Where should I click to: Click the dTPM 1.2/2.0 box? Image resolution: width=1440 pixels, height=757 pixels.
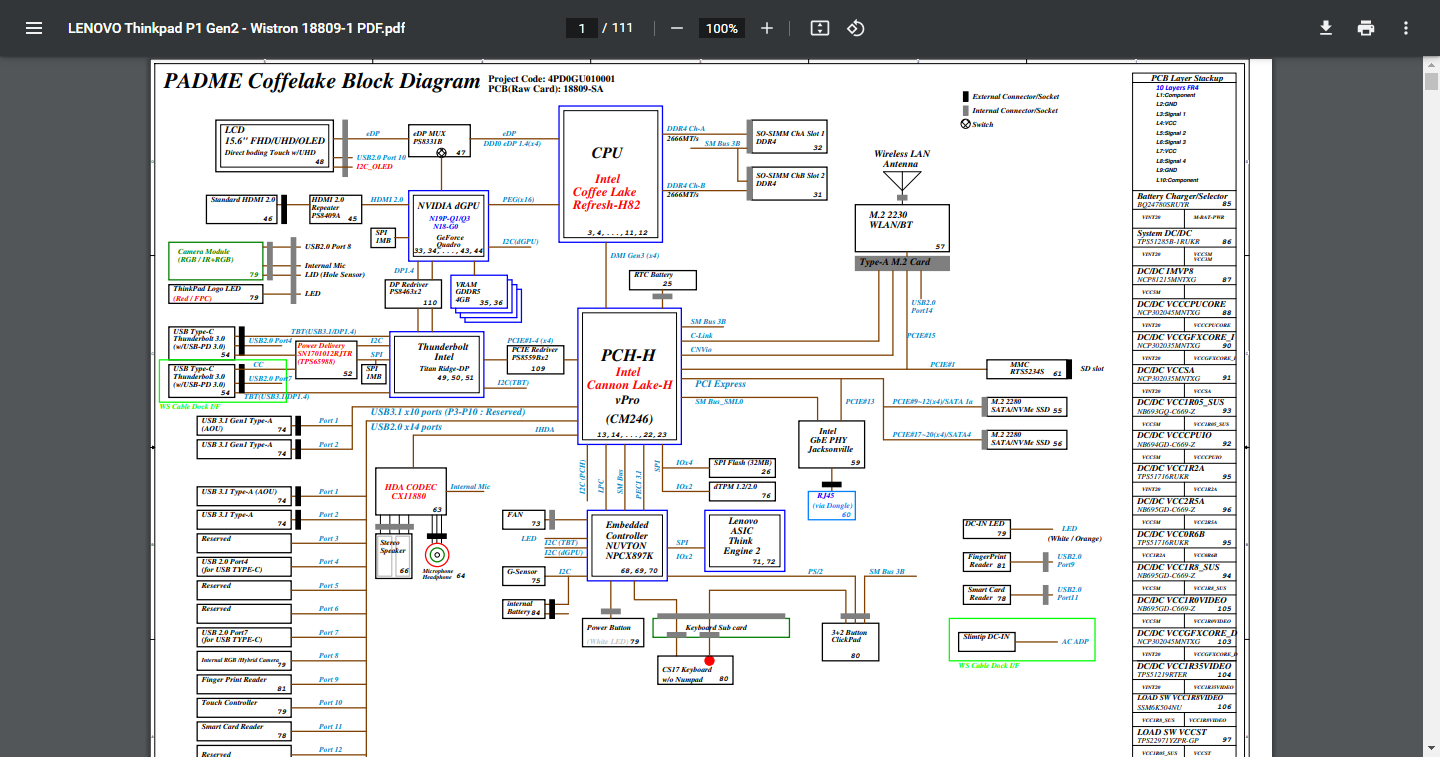(741, 490)
